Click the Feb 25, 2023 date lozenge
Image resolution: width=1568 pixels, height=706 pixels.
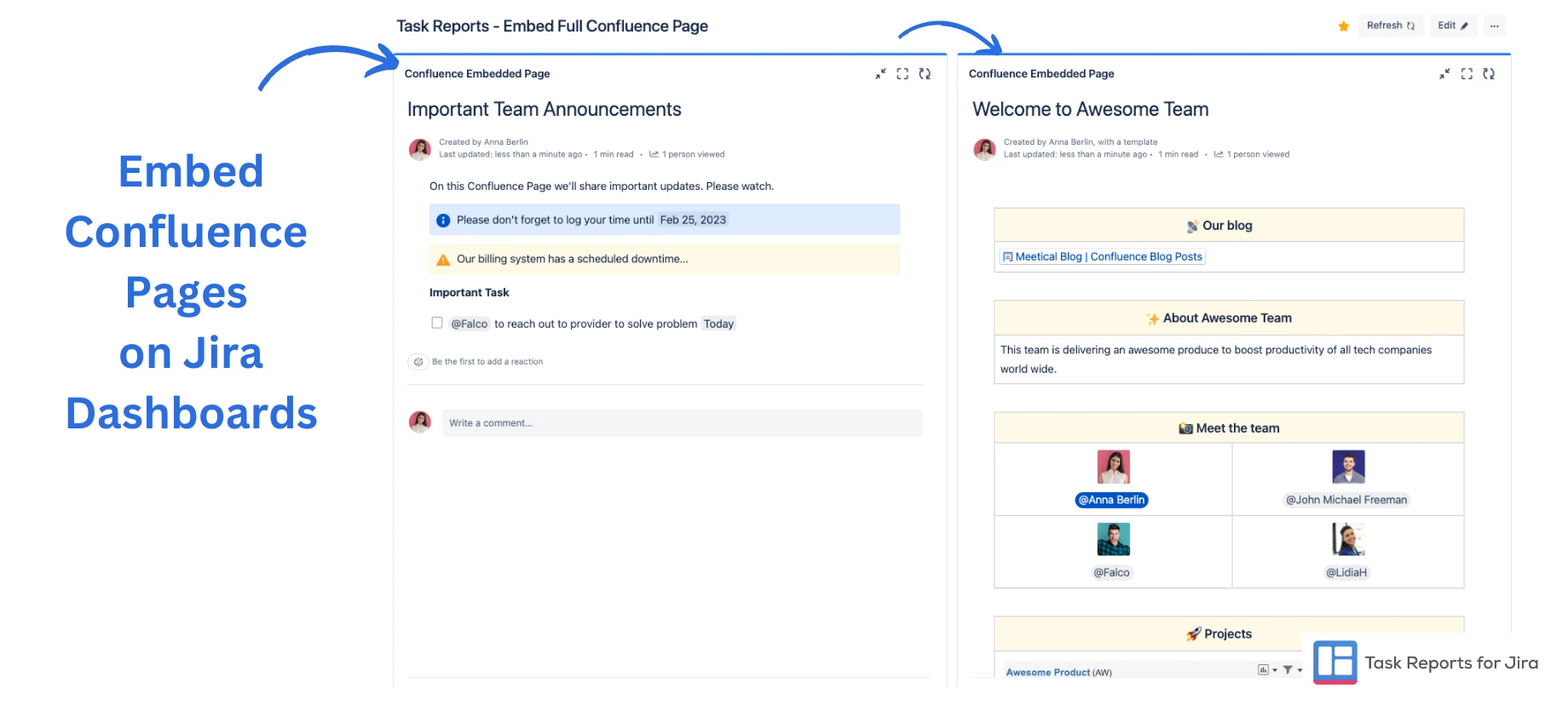pyautogui.click(x=693, y=220)
